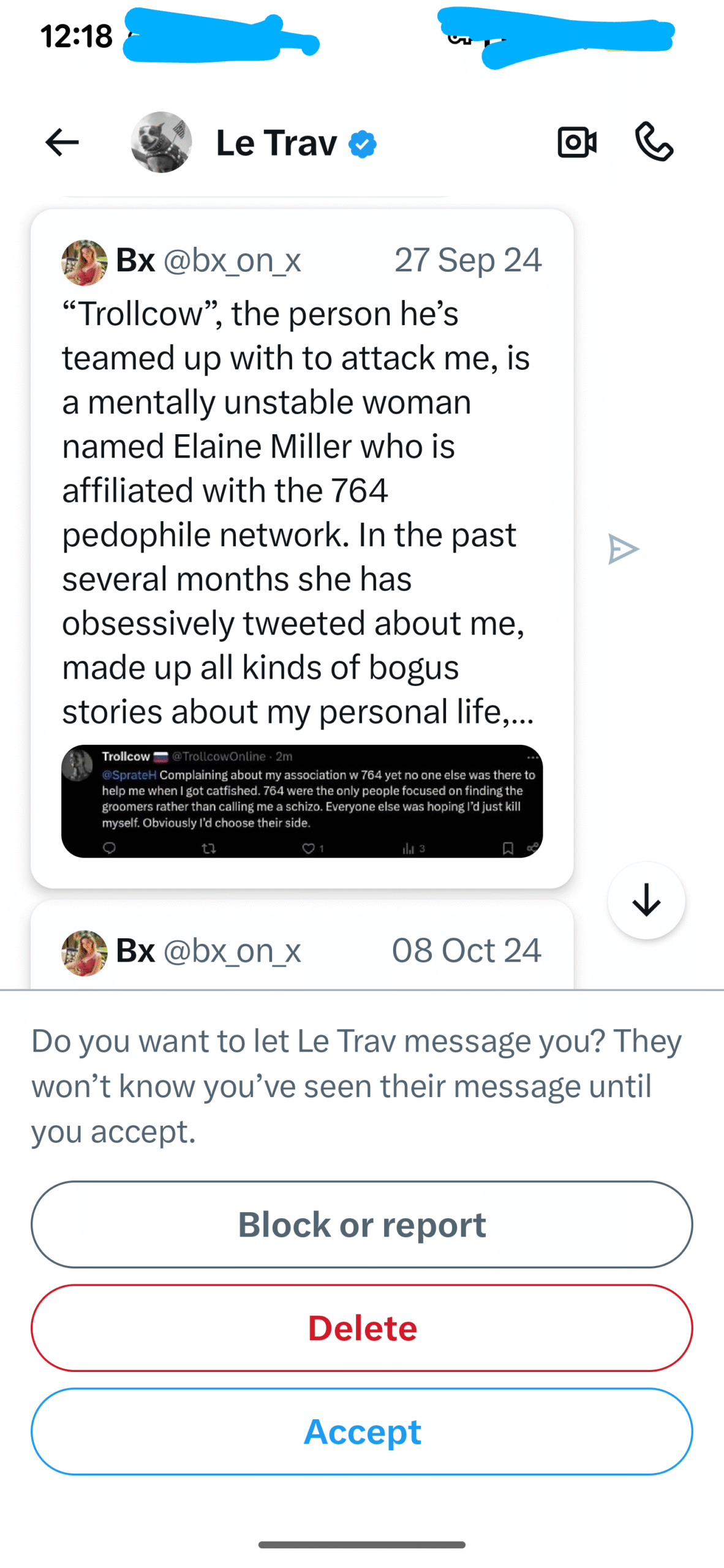Tap the @bx_on_x handle in 27 Sep tweet
Screen dimensions: 724x1568
232,261
